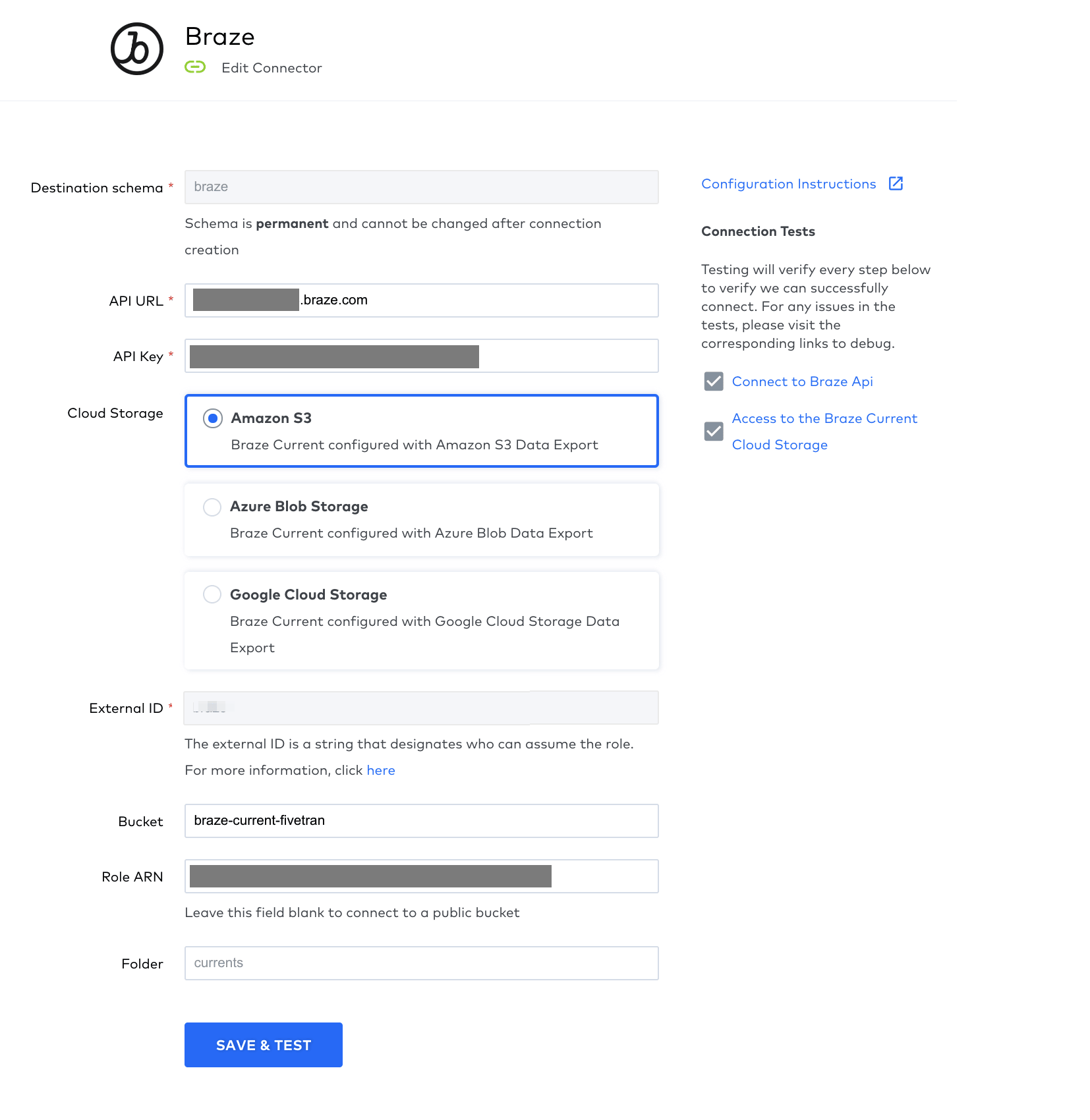This screenshot has width=1090, height=1120.
Task: Toggle the Braze Current Cloud Storage access checkbox
Action: click(714, 432)
